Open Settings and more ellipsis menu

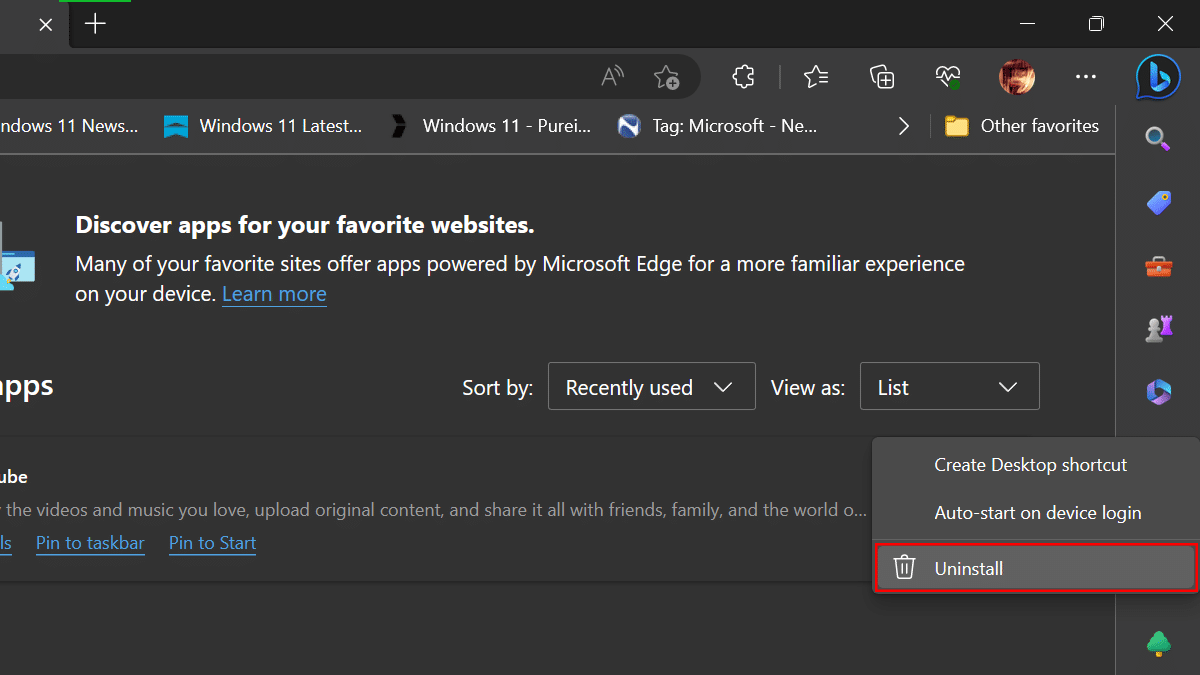[x=1086, y=77]
